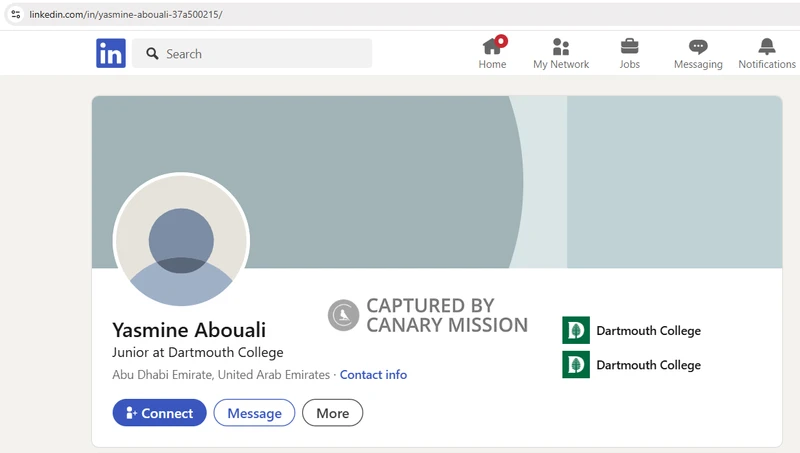
Task: Click the Message button
Action: pos(254,413)
